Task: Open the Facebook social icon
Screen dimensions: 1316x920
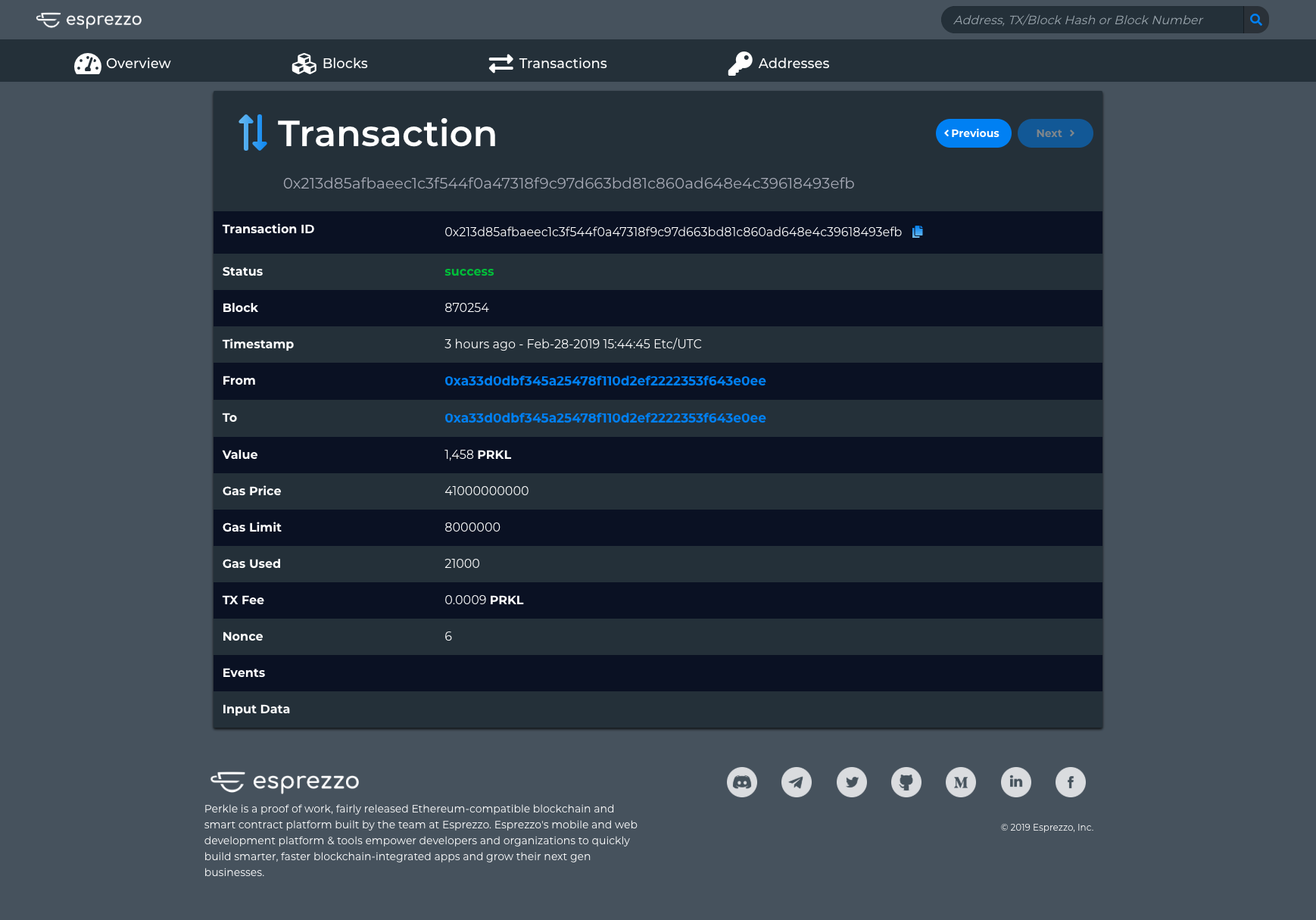Action: [x=1071, y=782]
